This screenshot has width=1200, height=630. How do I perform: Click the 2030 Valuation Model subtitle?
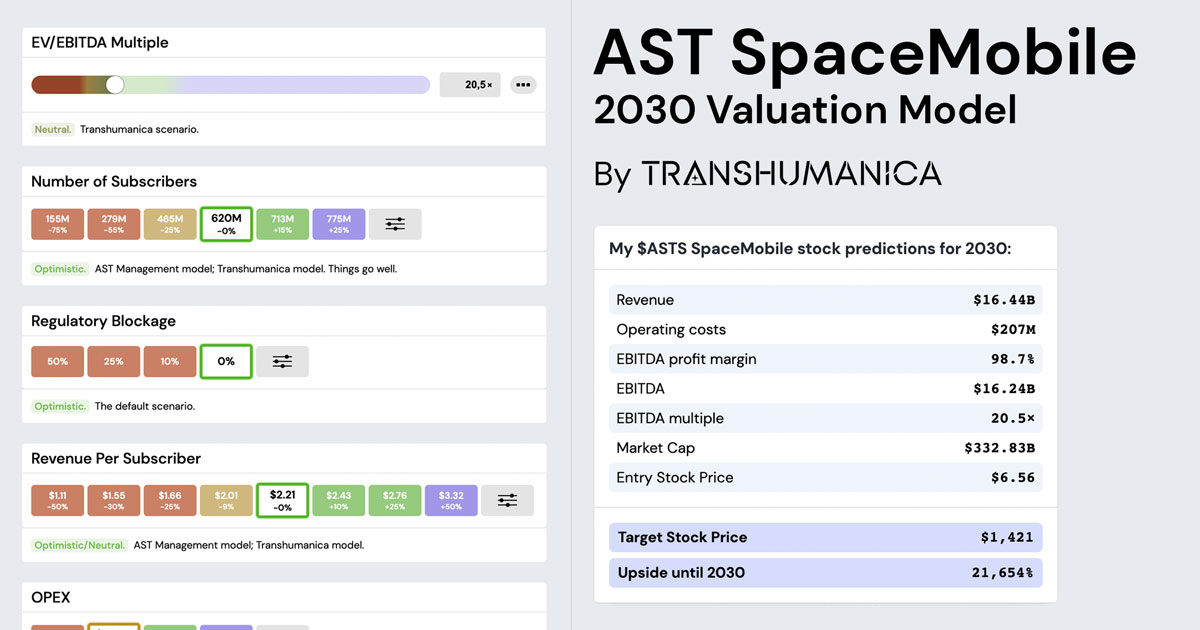805,110
